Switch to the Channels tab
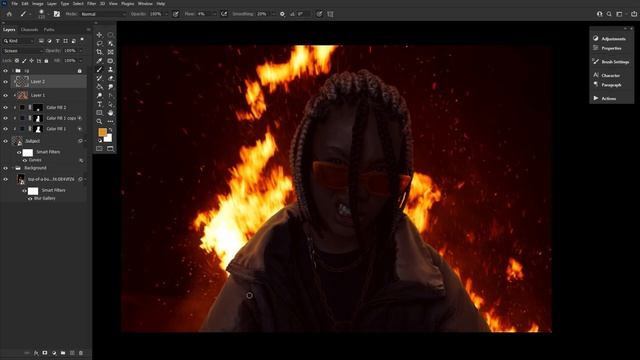 pyautogui.click(x=29, y=30)
